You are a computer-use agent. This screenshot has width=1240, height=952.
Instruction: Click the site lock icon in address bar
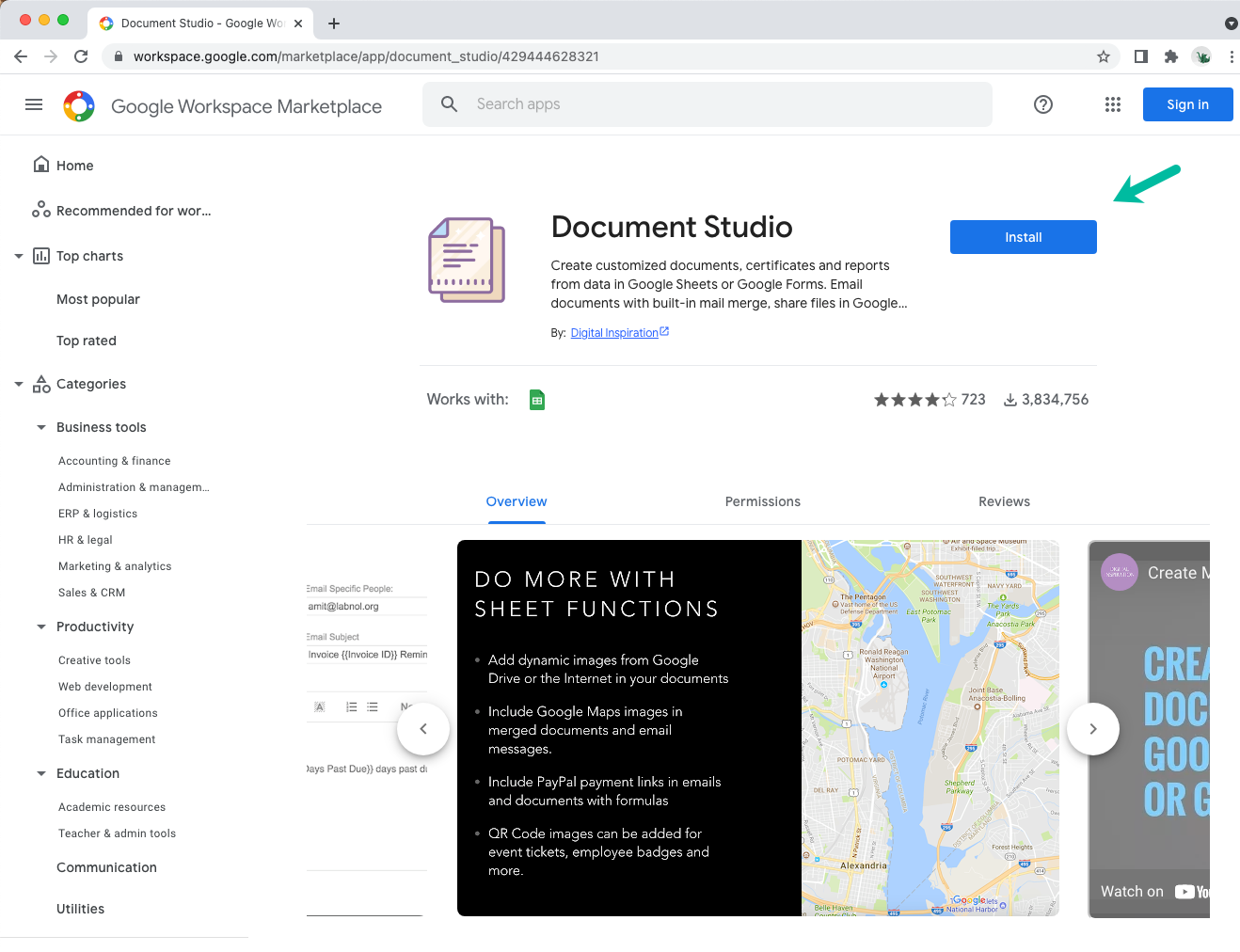coord(119,56)
